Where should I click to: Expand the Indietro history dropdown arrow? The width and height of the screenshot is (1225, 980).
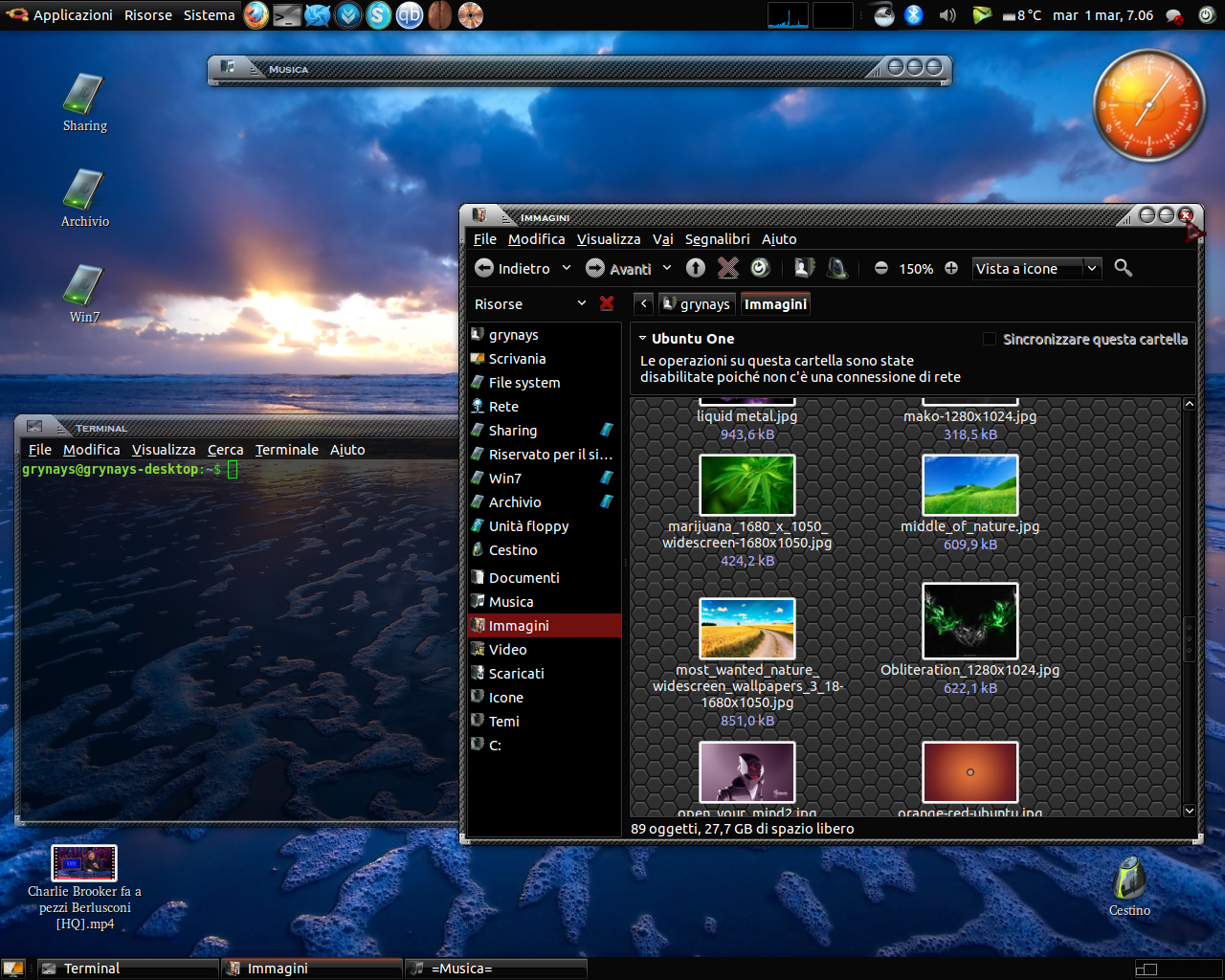pos(567,269)
